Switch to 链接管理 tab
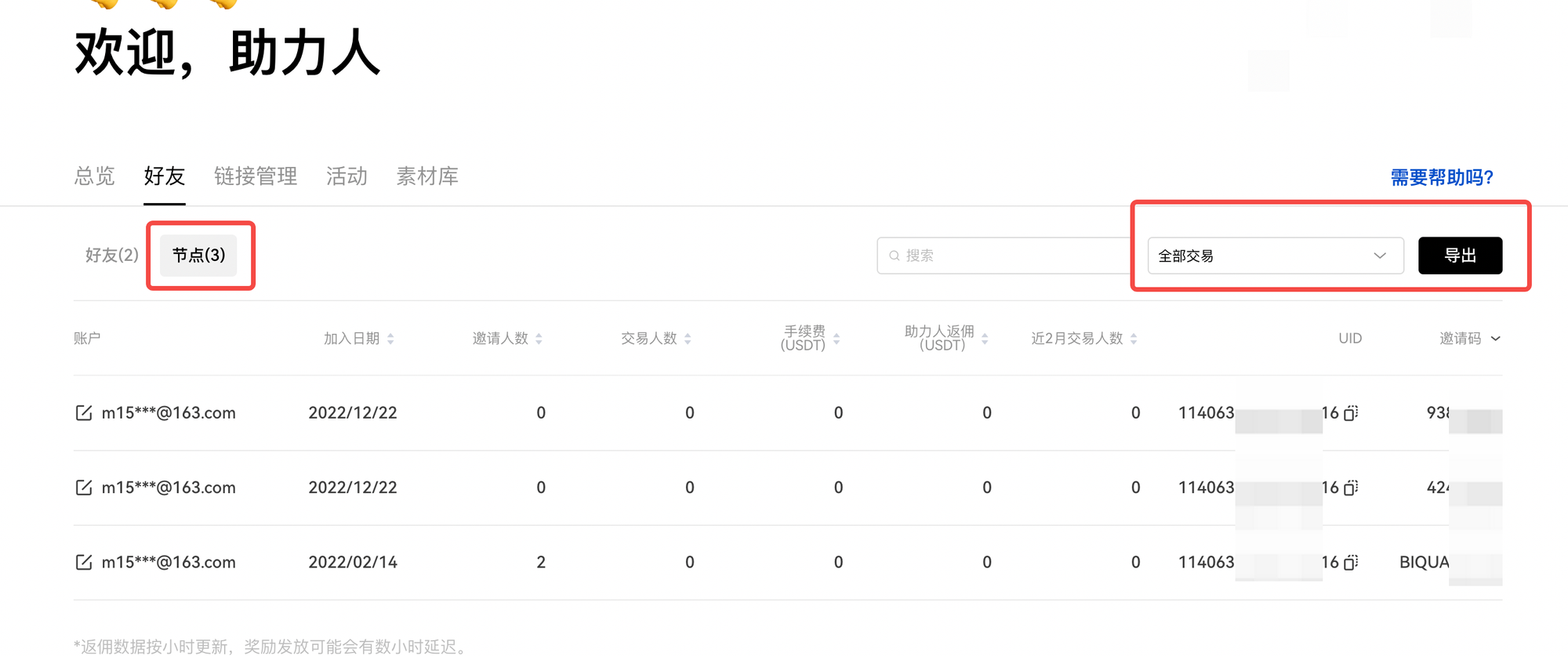 (x=256, y=176)
